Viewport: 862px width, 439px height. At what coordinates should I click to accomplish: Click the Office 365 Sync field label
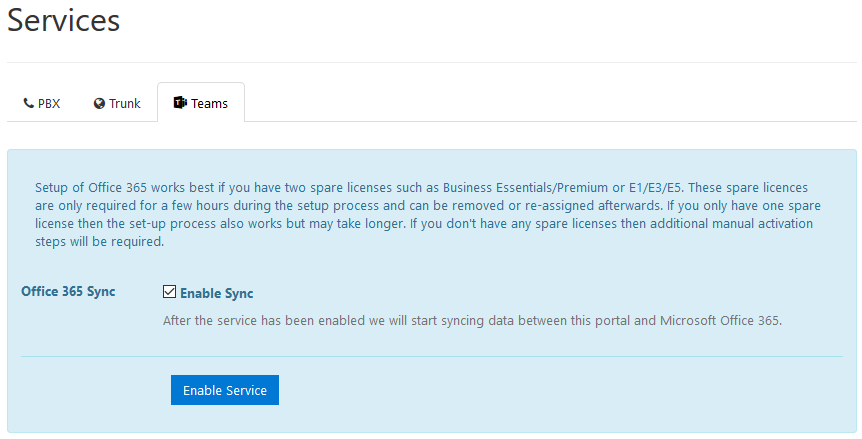[x=68, y=292]
